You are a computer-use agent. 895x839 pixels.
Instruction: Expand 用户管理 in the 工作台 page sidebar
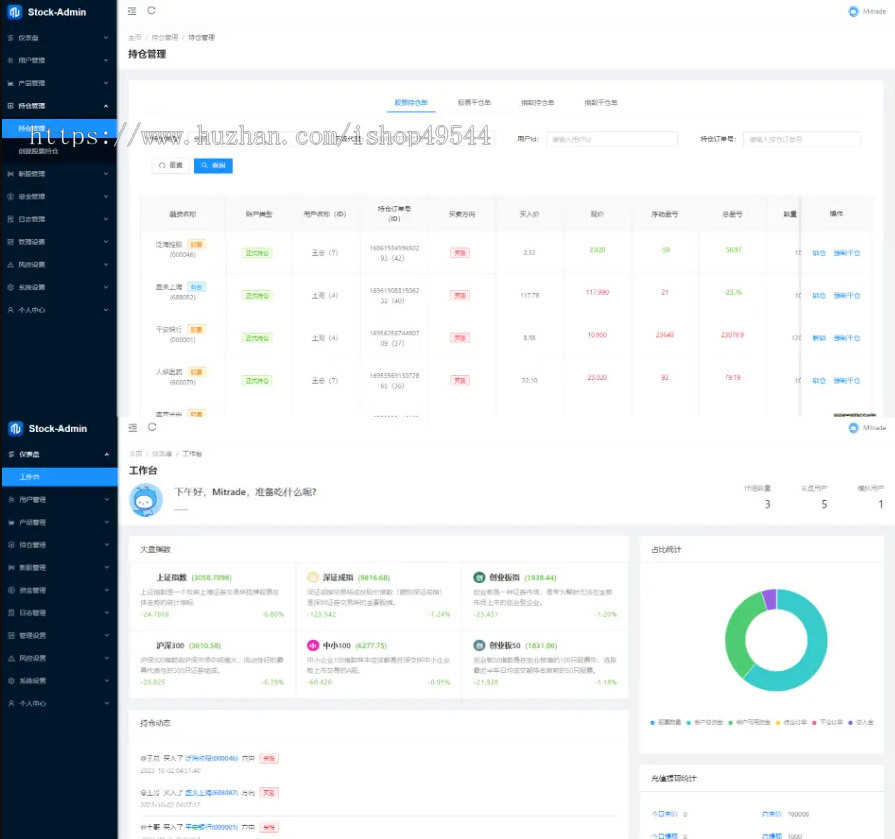(x=107, y=500)
